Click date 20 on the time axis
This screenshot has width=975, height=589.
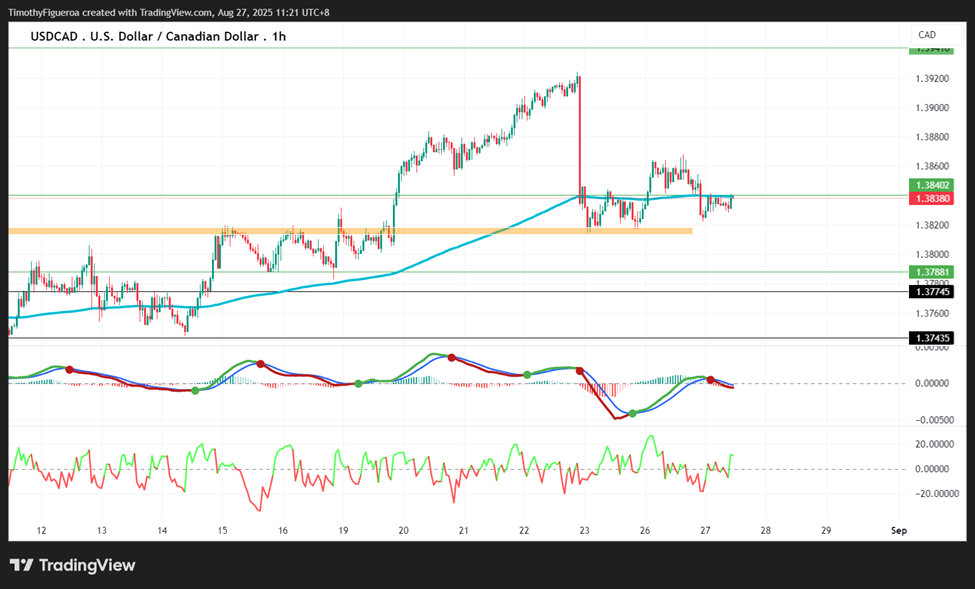404,531
